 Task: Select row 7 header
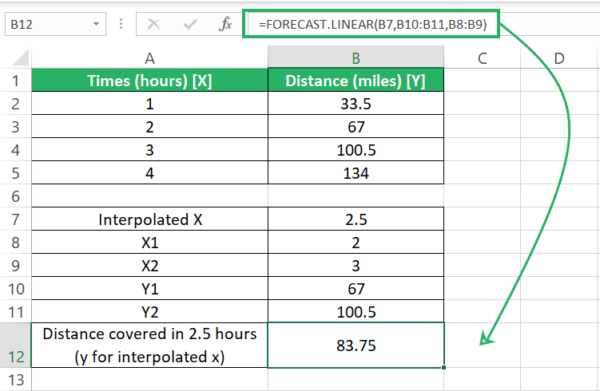click(15, 219)
